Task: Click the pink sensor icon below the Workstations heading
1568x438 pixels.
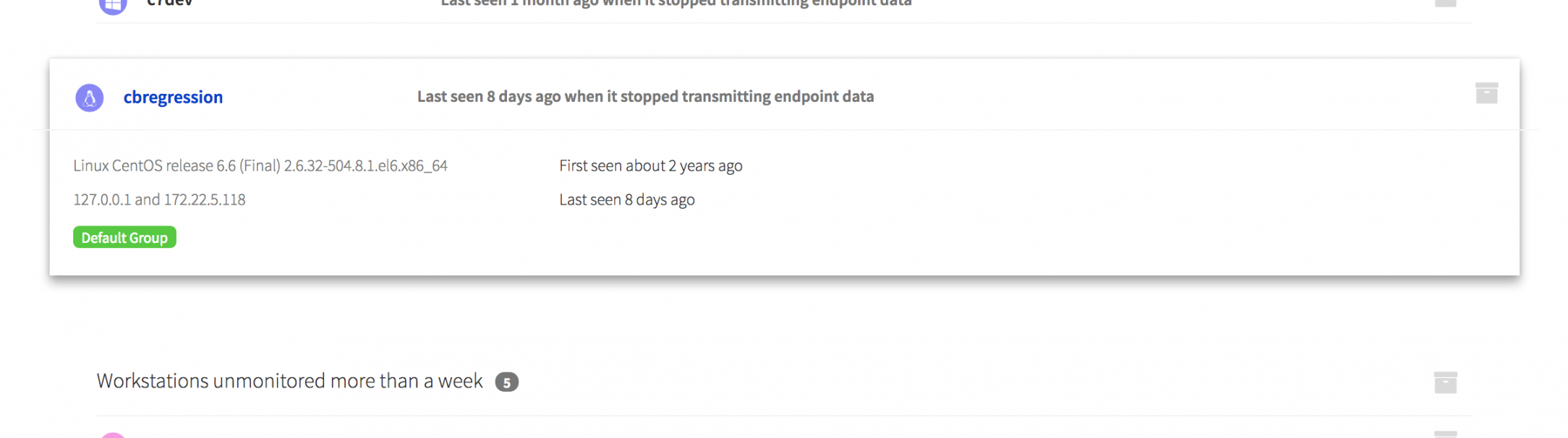Action: click(x=113, y=435)
